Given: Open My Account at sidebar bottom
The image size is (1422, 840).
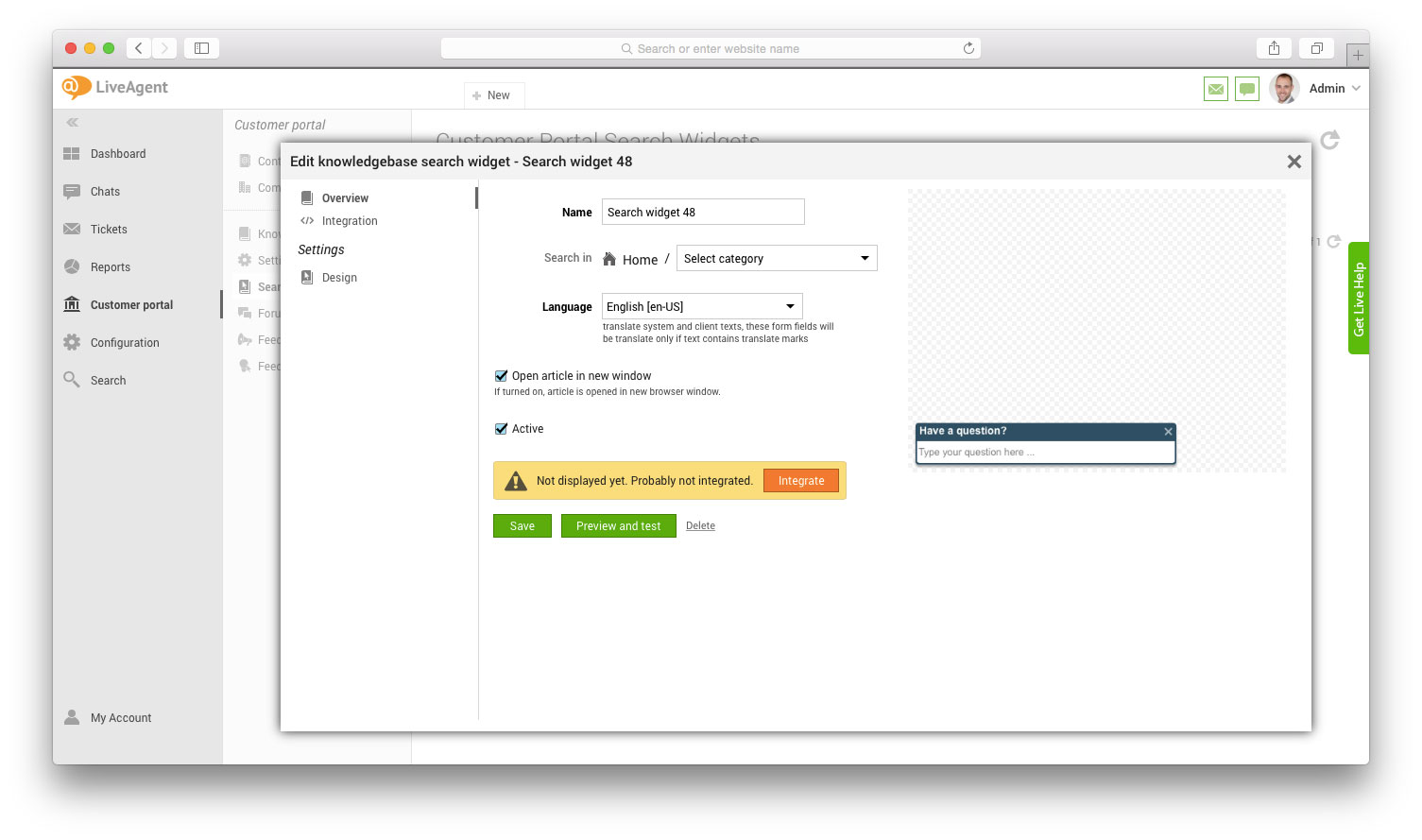Looking at the screenshot, I should [x=121, y=718].
